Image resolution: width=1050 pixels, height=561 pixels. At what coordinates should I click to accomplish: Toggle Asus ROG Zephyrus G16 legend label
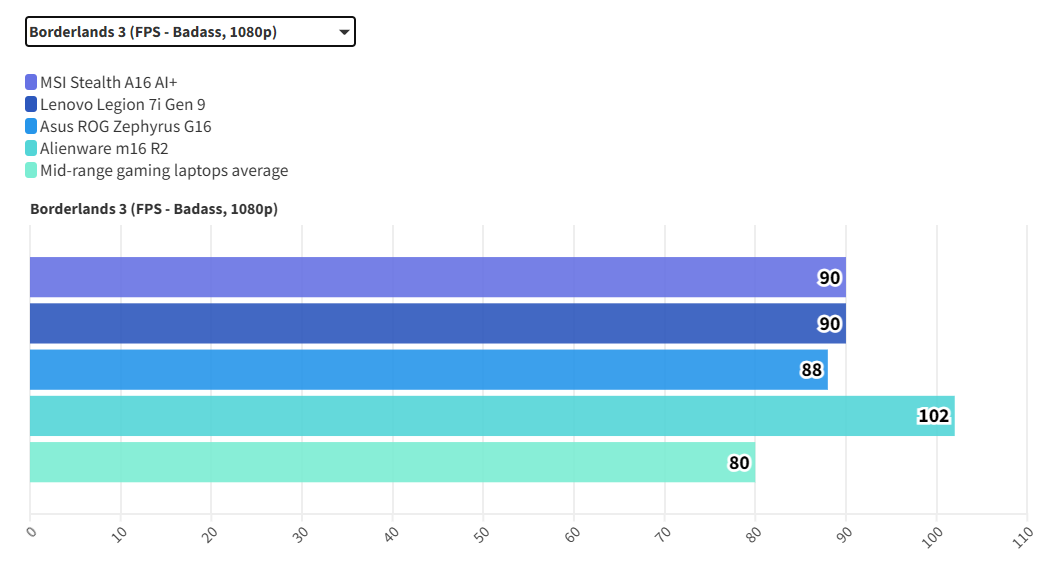[x=125, y=126]
